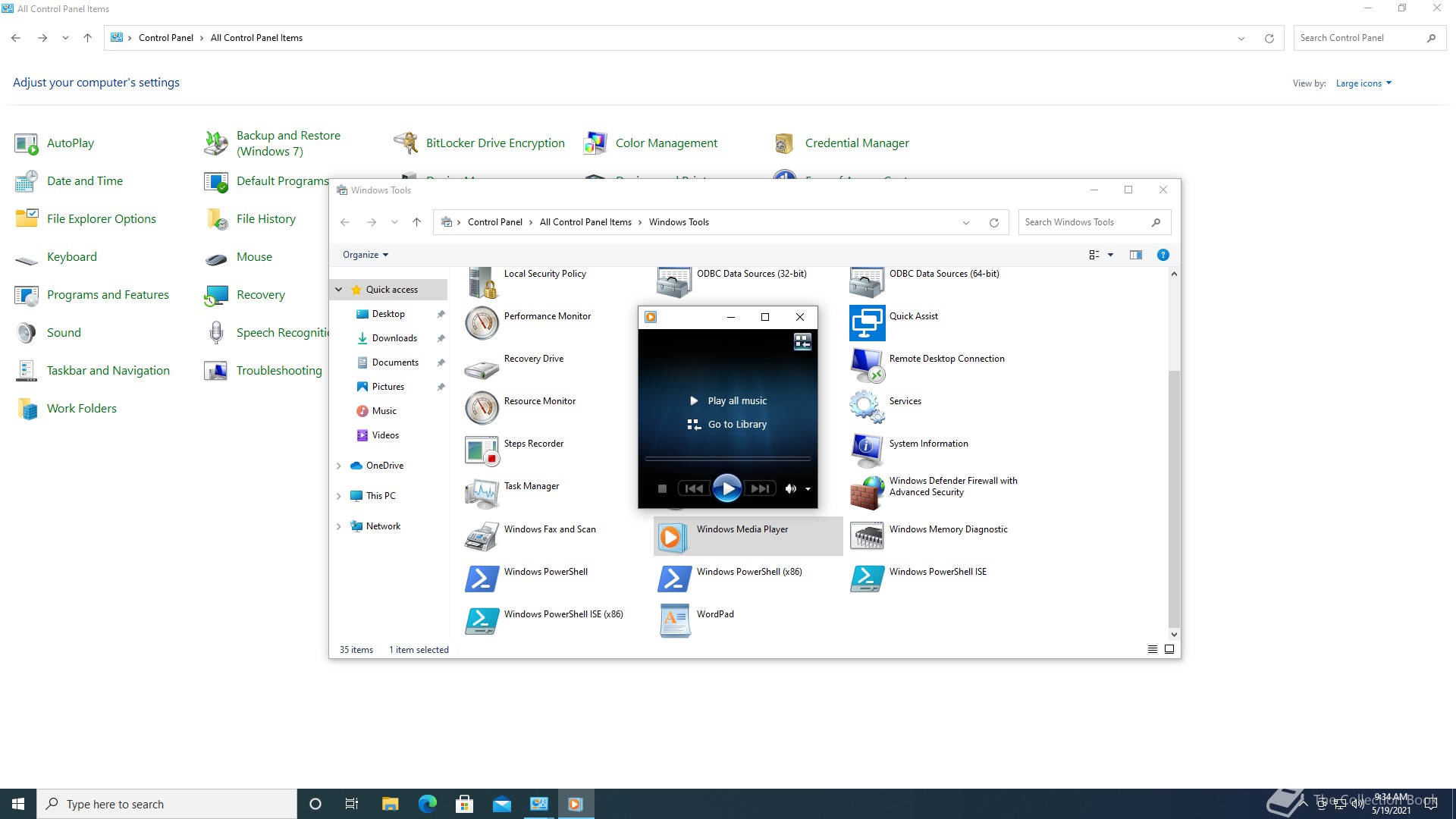Screen dimensions: 1456x819
Task: Toggle preview pane in Windows Tools
Action: [x=1135, y=255]
